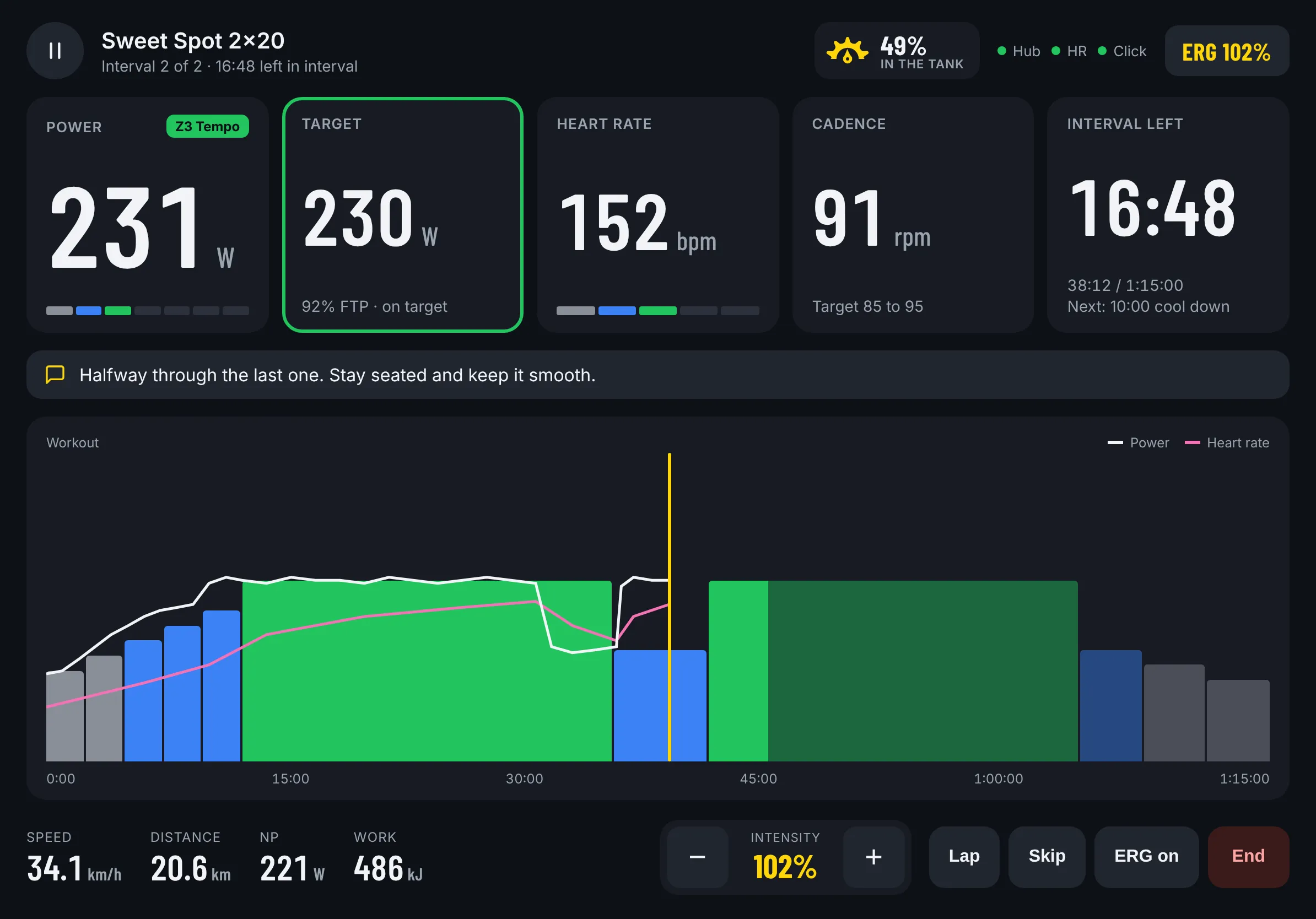Toggle Power line in chart legend
This screenshot has width=1316, height=919.
click(x=1139, y=442)
